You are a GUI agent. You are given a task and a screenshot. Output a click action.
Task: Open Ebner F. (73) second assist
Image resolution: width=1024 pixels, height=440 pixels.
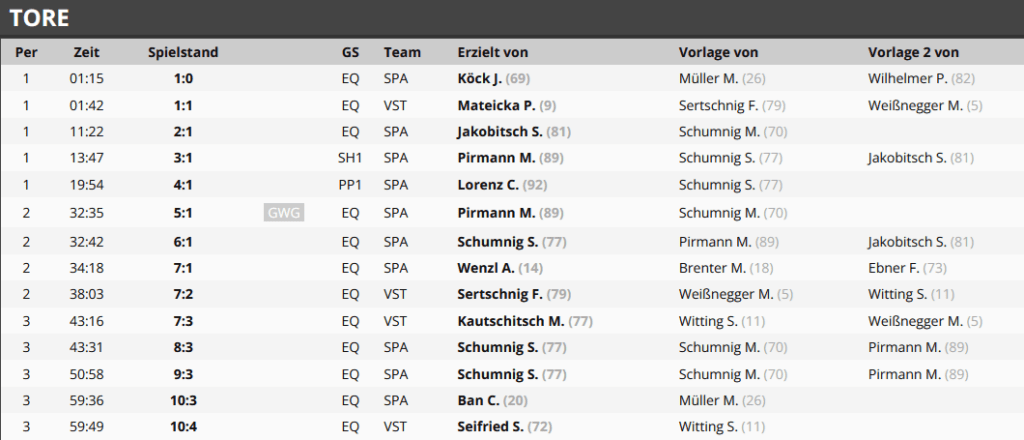coord(907,268)
